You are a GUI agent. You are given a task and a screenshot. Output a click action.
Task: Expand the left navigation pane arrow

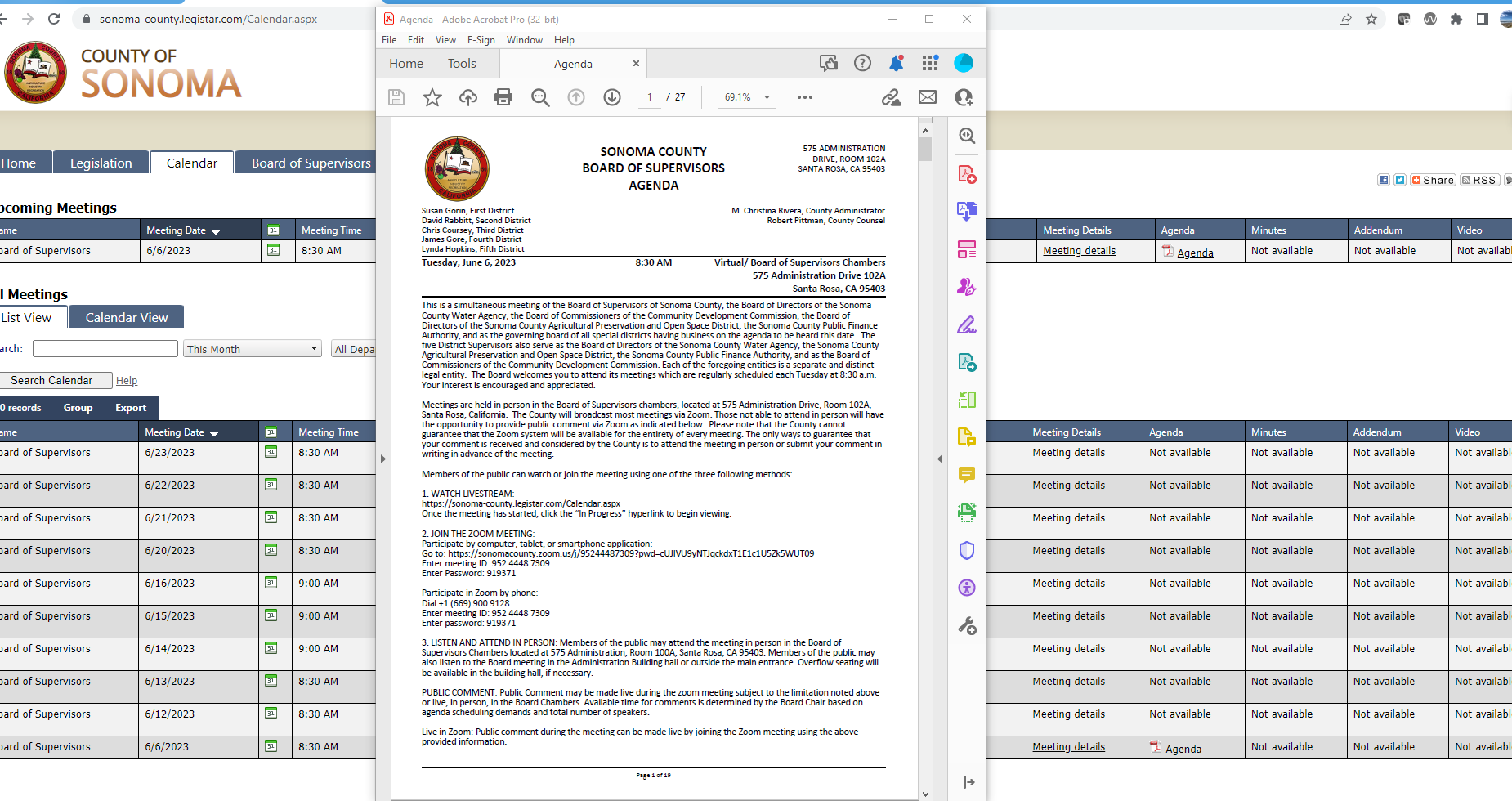[382, 459]
